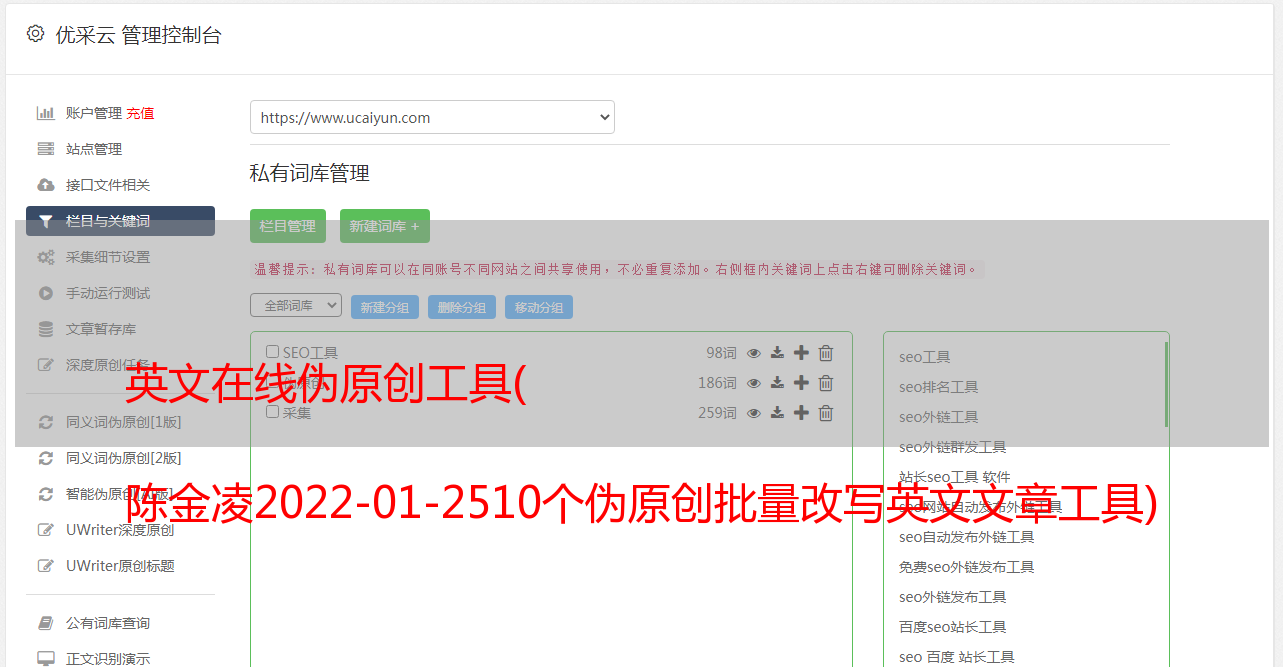Click the book icon next to 公有词库查询
The height and width of the screenshot is (667, 1283).
46,623
